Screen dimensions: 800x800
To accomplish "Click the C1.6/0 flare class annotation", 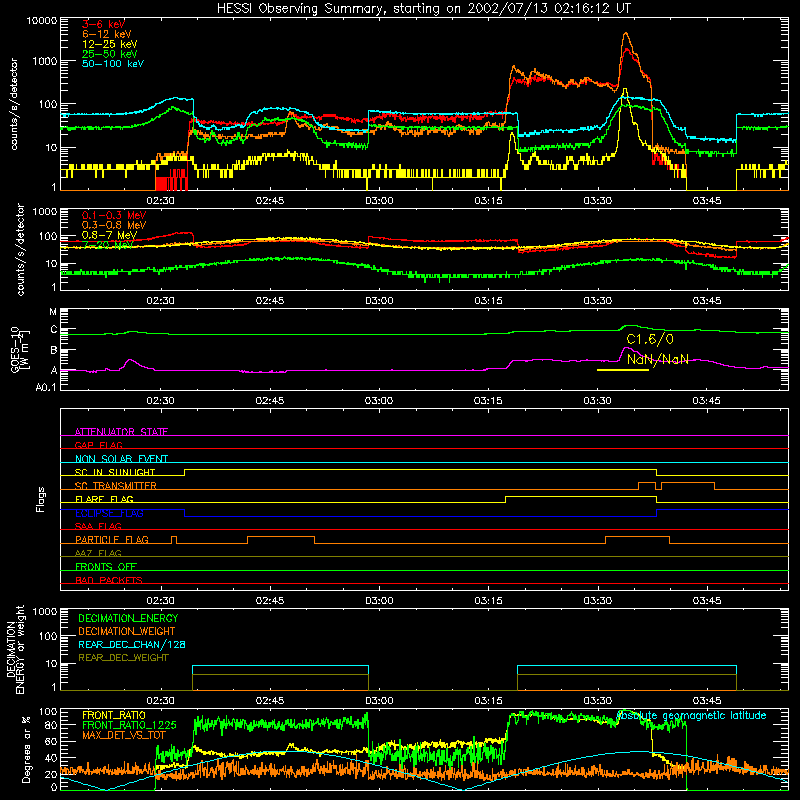I will click(x=650, y=339).
